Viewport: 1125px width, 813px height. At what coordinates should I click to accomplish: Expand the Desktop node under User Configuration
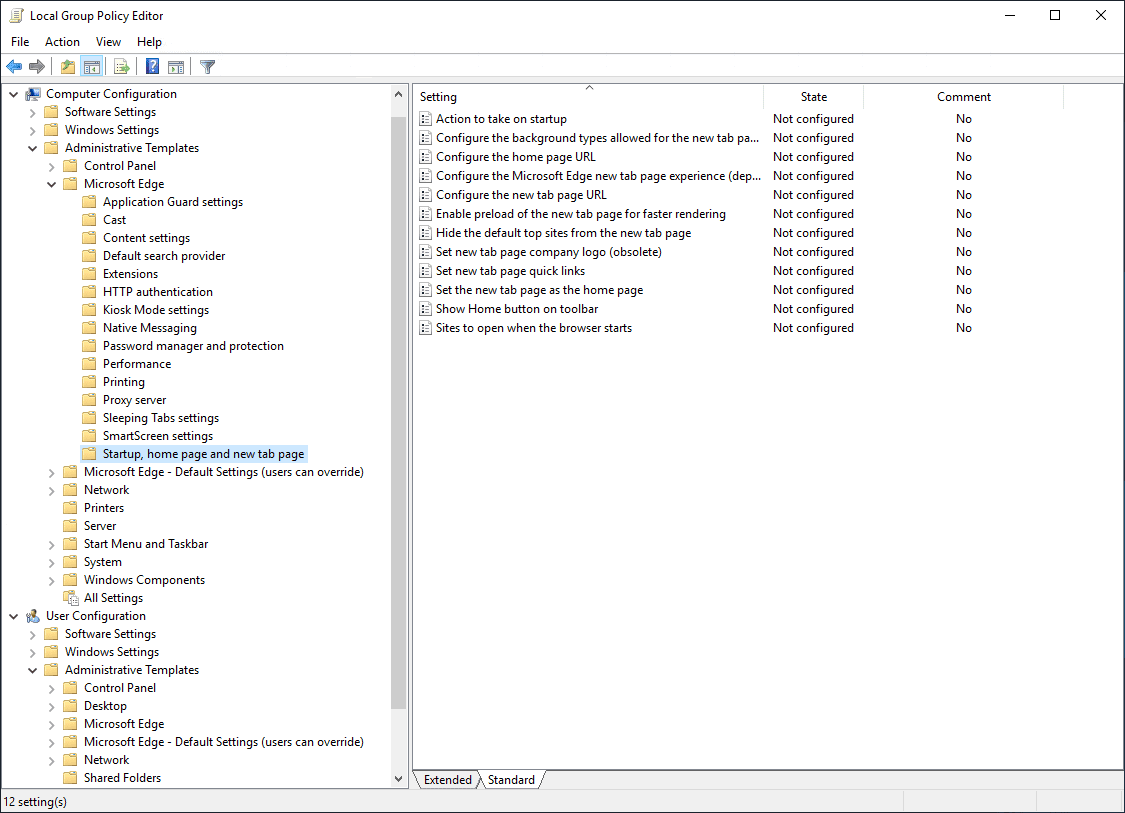tap(52, 707)
